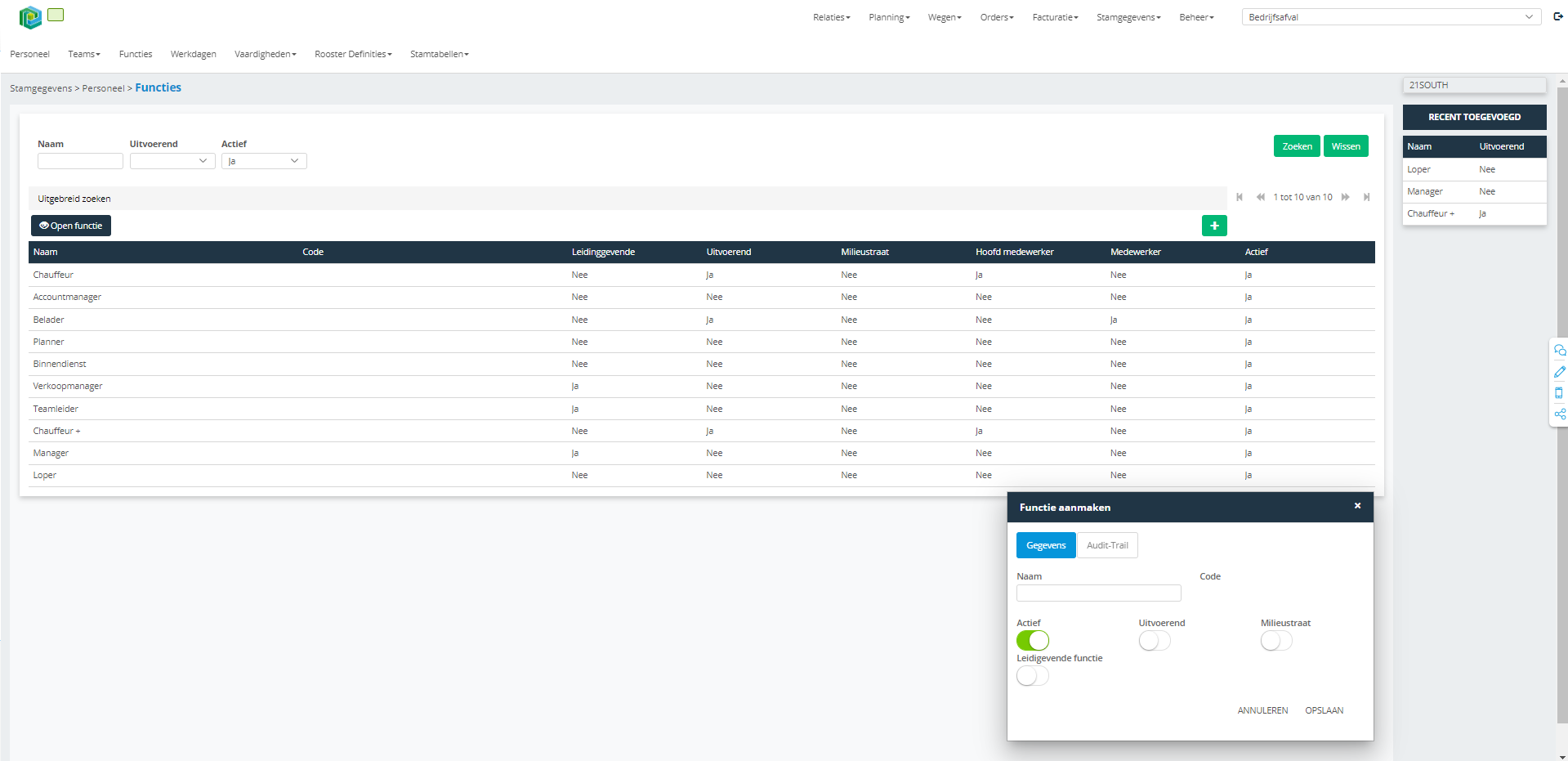Go to the last results page

pyautogui.click(x=1366, y=197)
